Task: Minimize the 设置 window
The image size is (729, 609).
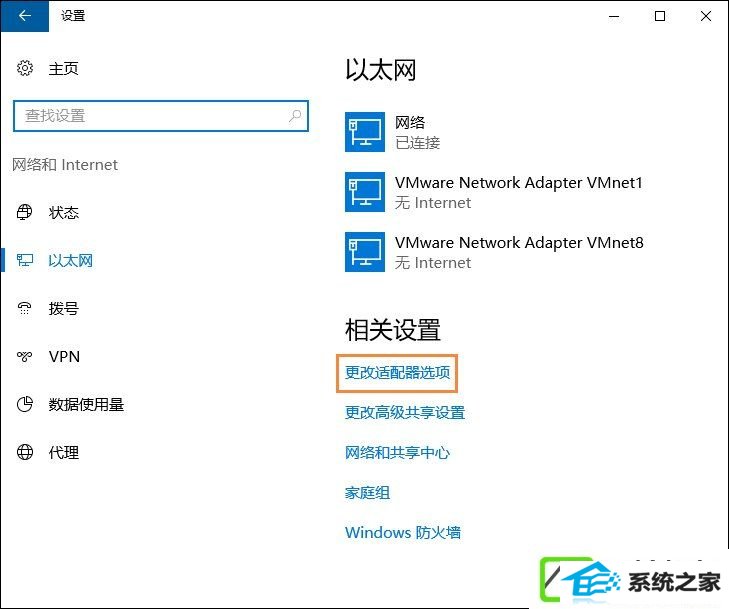Action: click(614, 16)
